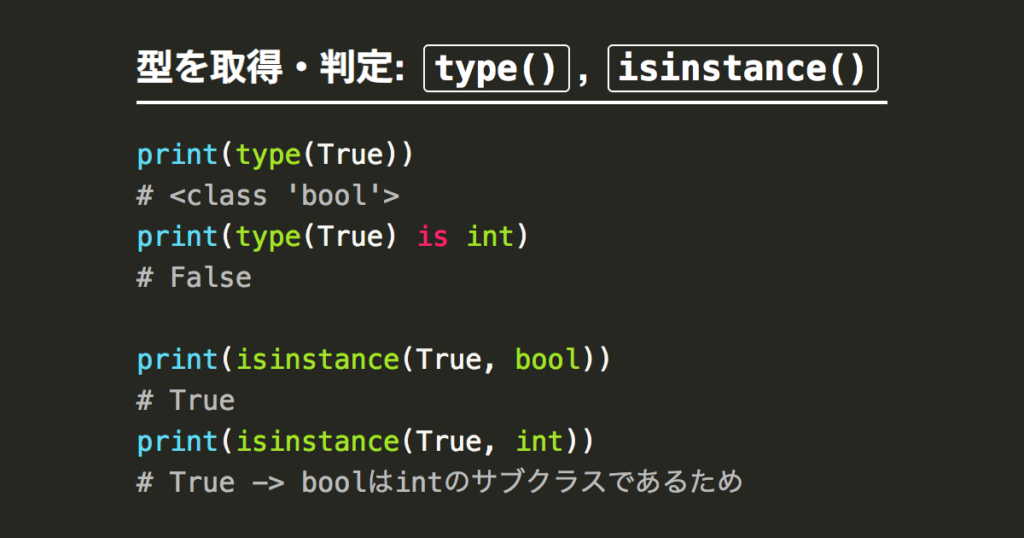This screenshot has height=538, width=1024.
Task: Click the comment explaining boolはintのサブクラス
Action: (440, 483)
